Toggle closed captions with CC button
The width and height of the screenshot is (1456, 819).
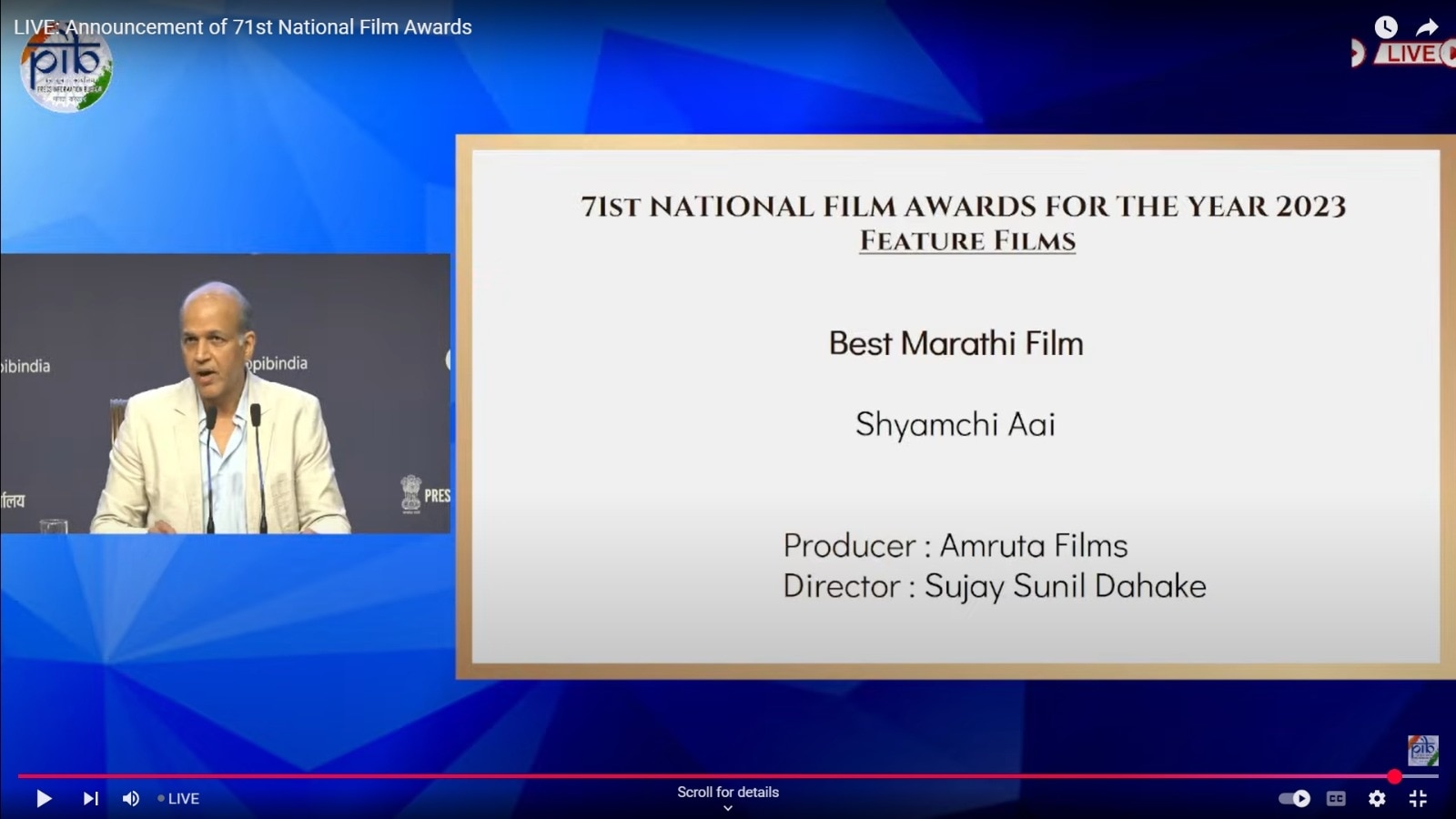pyautogui.click(x=1336, y=798)
